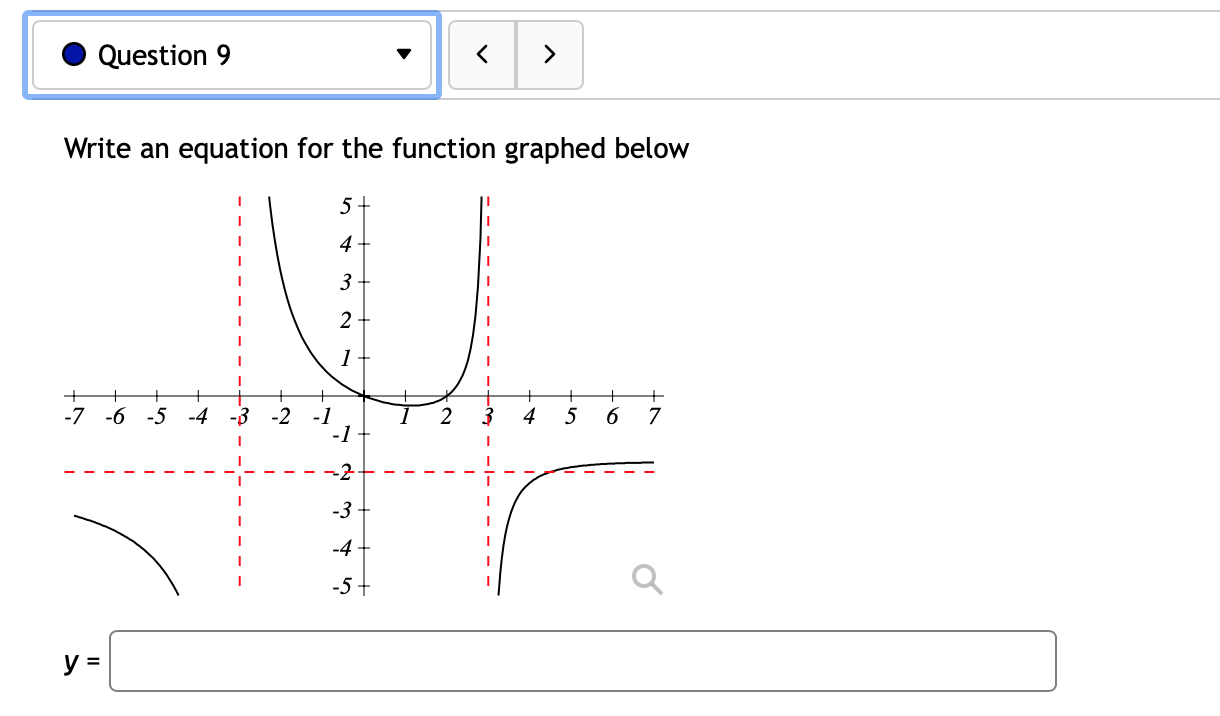Viewport: 1220px width, 716px height.
Task: Click the dropdown caret on the question selector
Action: (x=403, y=56)
